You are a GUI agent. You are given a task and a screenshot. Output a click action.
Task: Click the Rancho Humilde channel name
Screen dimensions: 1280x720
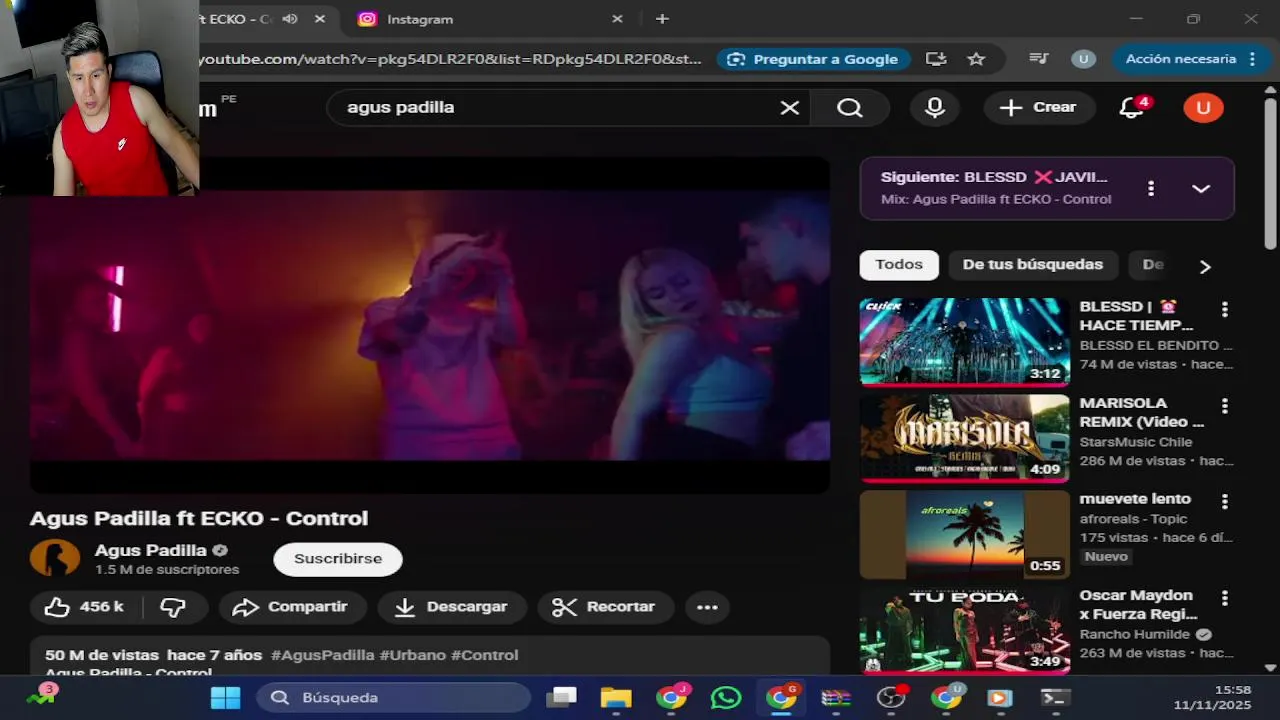click(x=1134, y=634)
